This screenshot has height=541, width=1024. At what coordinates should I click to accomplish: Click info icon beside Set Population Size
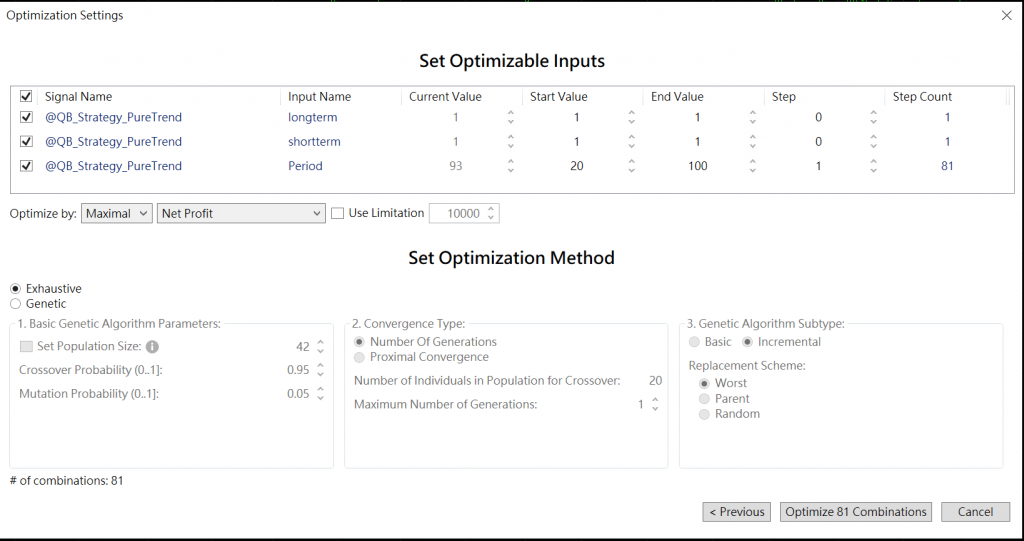(x=152, y=347)
